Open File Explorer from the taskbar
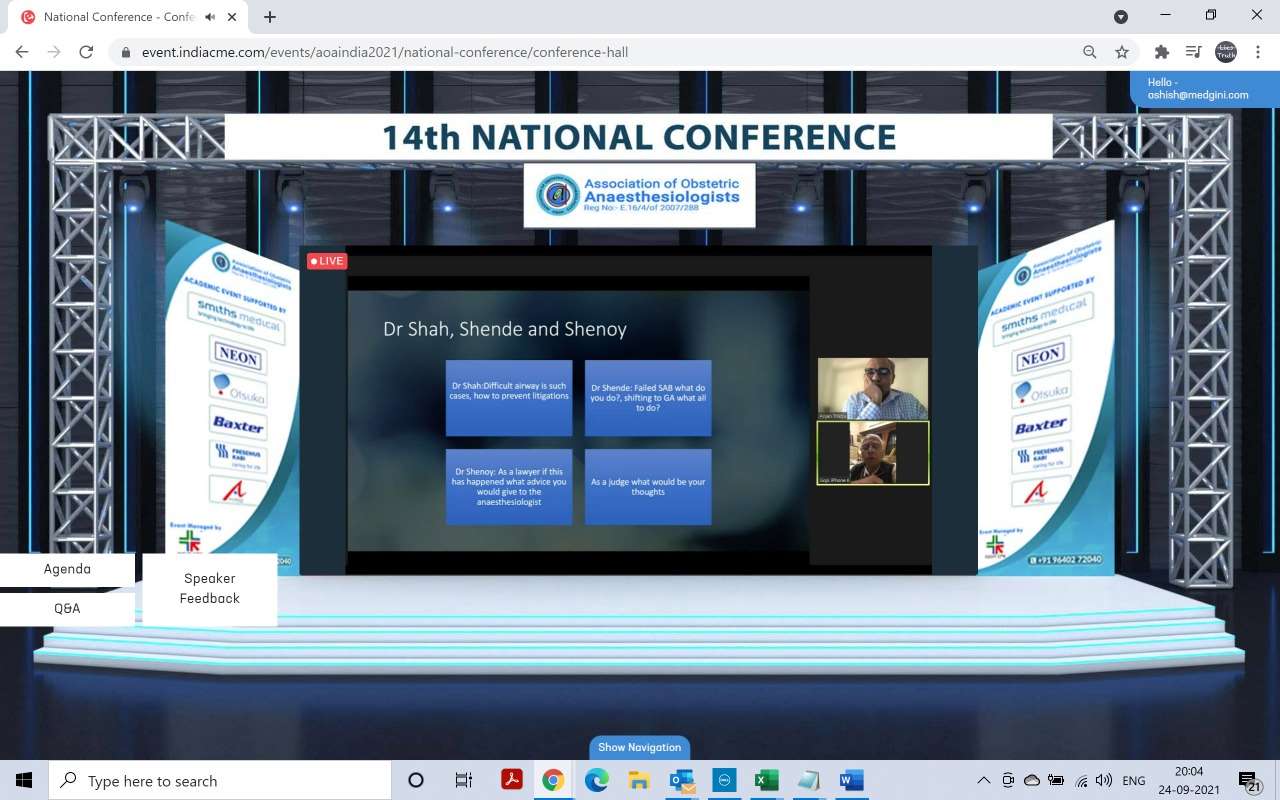The height and width of the screenshot is (800, 1280). [x=639, y=781]
